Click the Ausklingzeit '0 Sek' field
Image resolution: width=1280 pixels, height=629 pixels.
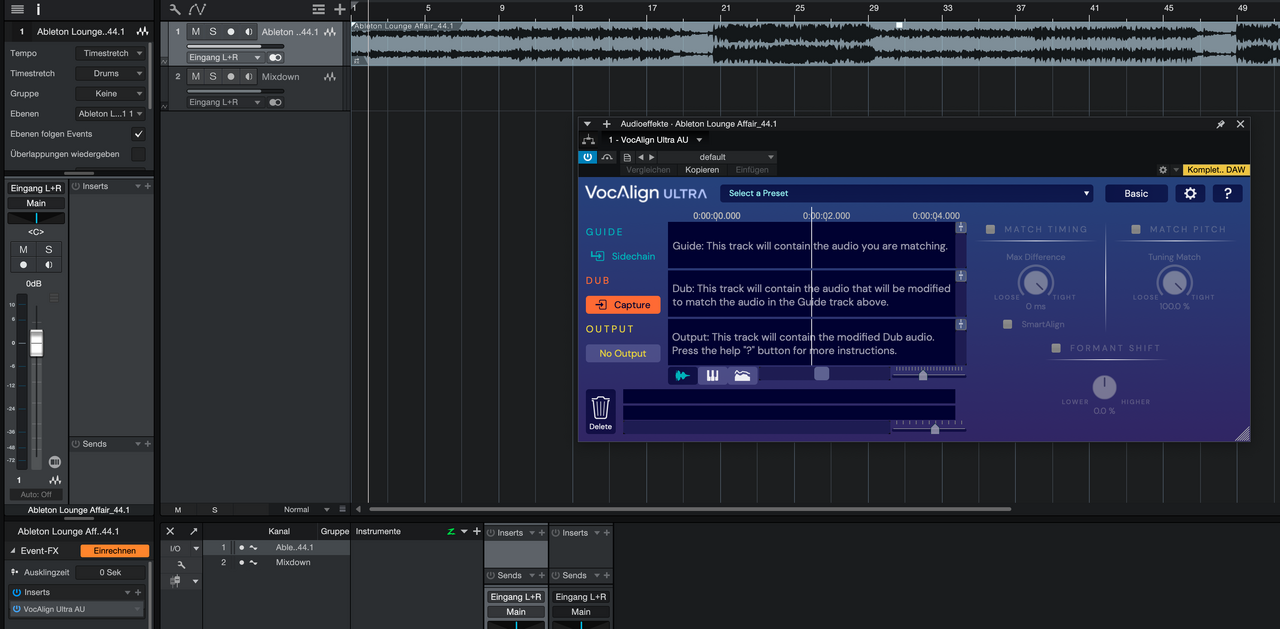click(x=111, y=572)
